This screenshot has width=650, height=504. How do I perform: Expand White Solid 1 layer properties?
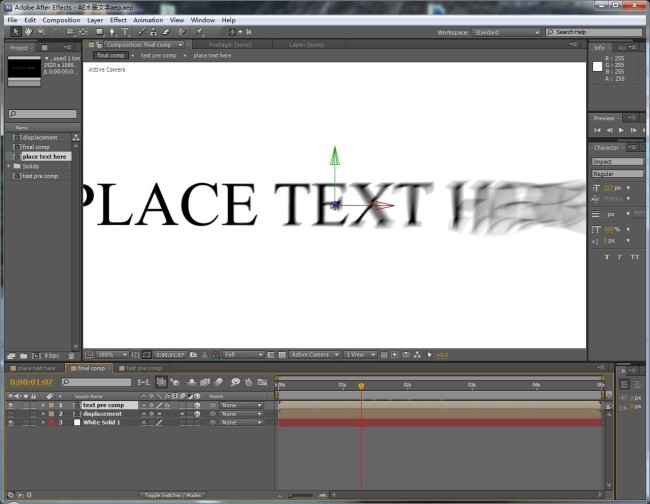pos(43,422)
